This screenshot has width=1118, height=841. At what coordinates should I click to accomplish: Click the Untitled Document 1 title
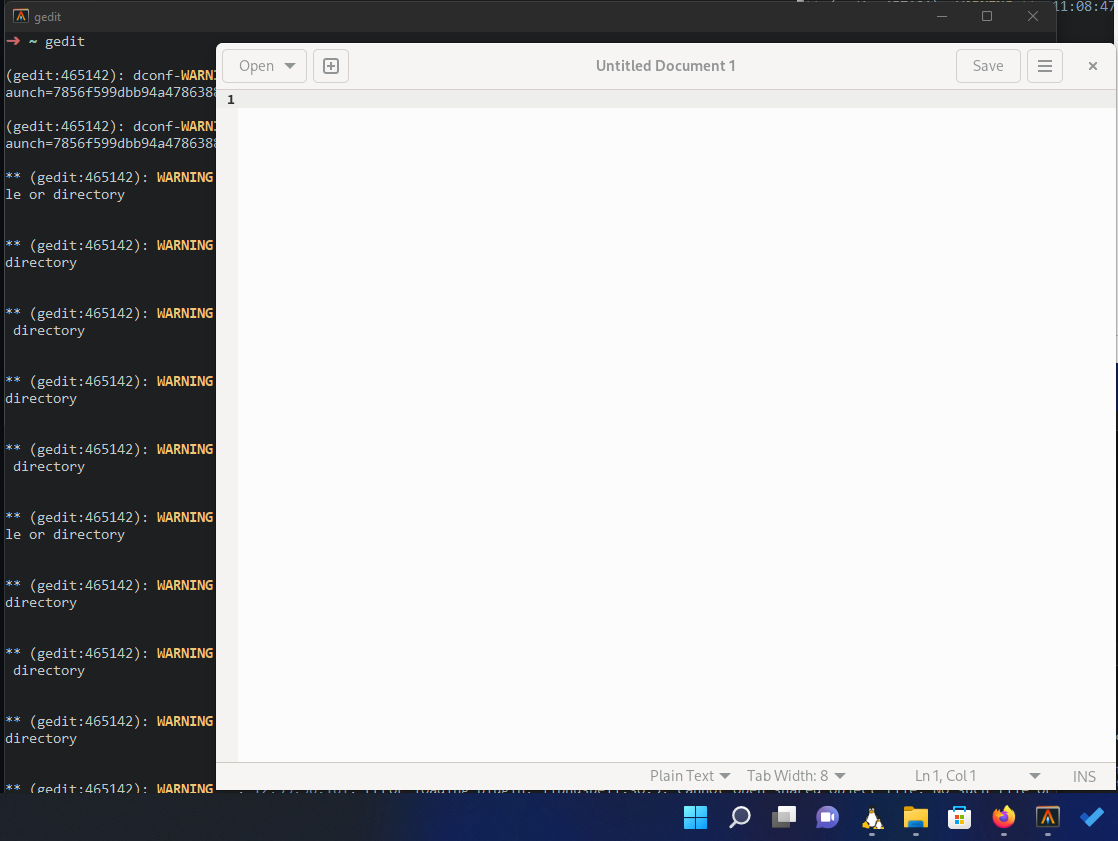tap(665, 66)
